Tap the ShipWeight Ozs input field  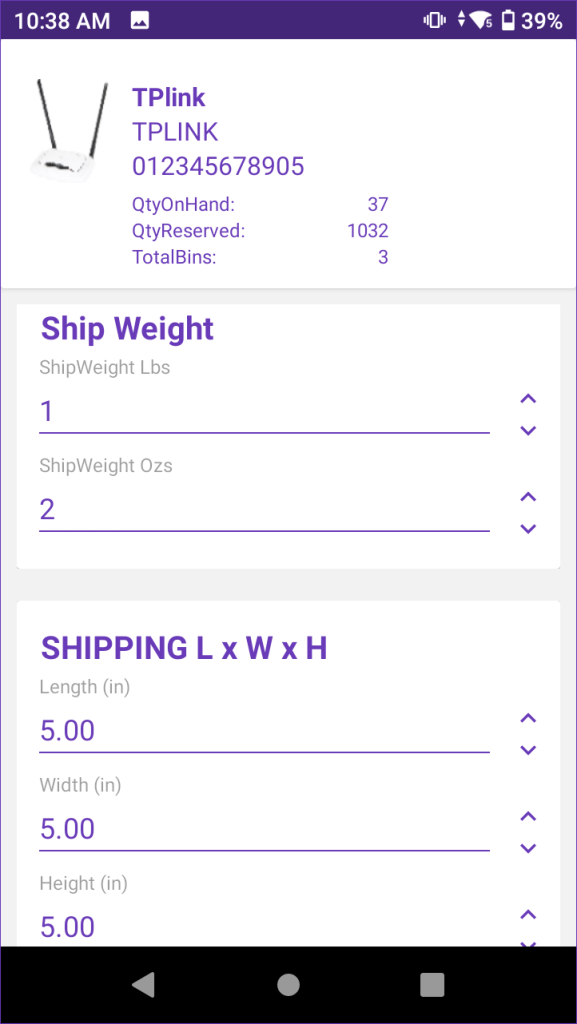click(x=264, y=511)
